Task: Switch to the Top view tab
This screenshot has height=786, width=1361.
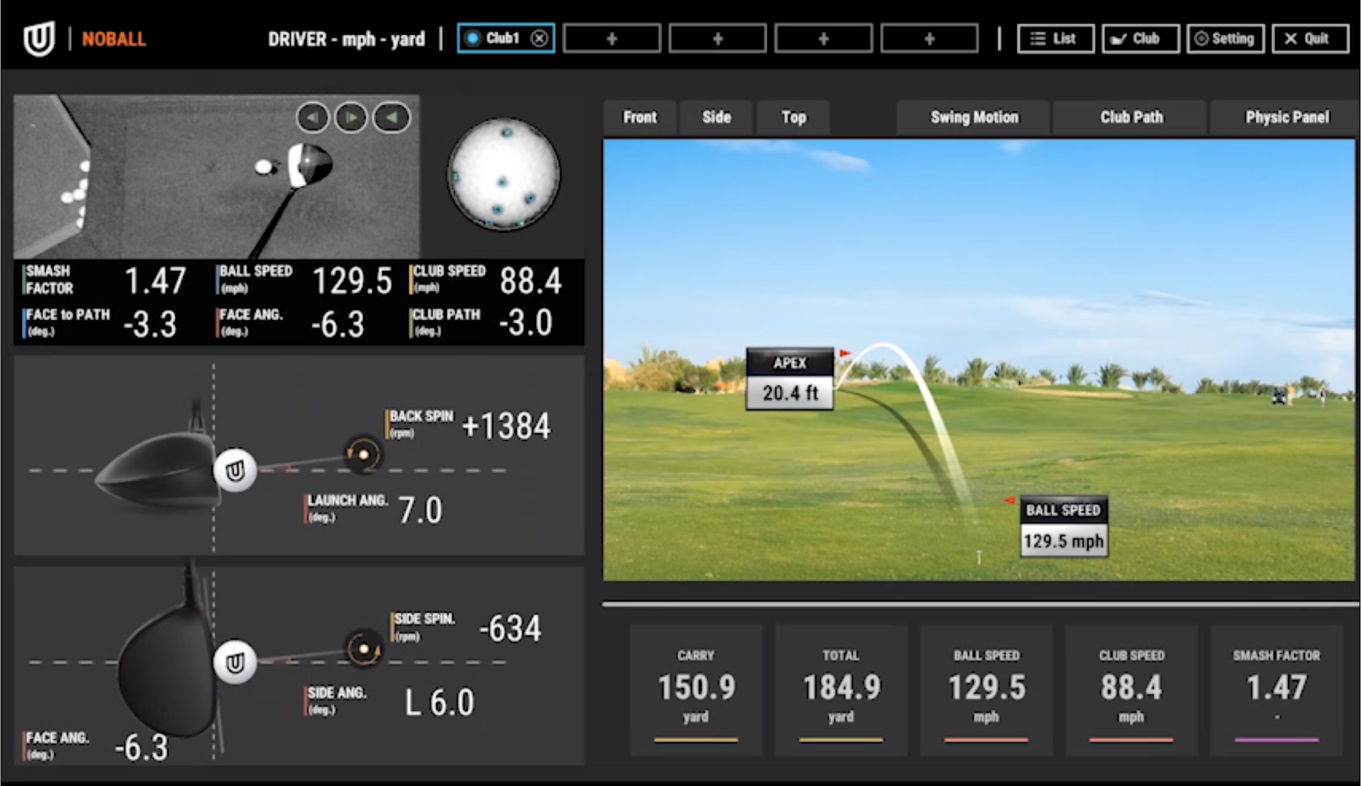Action: tap(793, 117)
